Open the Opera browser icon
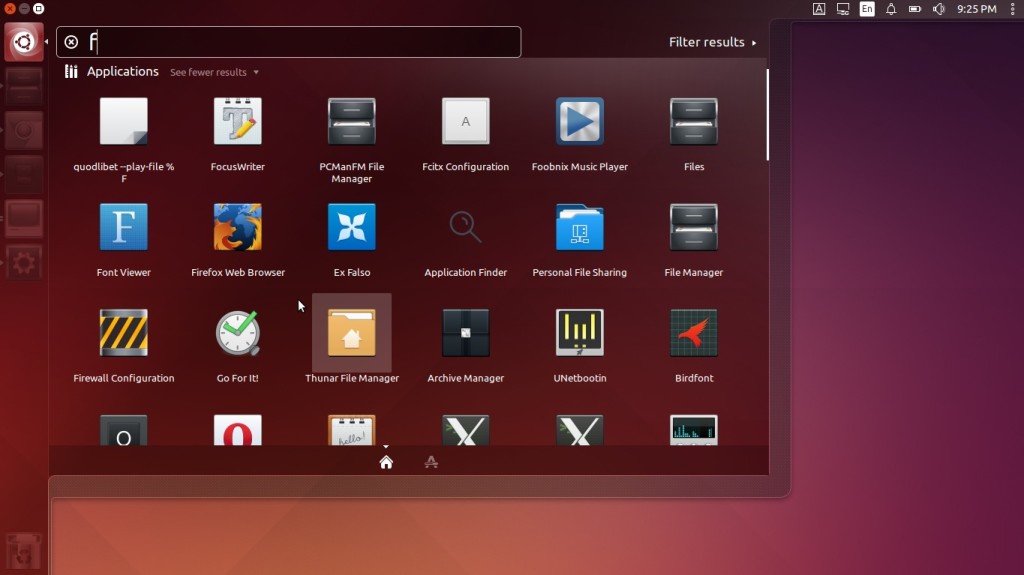This screenshot has height=575, width=1024. click(x=238, y=430)
